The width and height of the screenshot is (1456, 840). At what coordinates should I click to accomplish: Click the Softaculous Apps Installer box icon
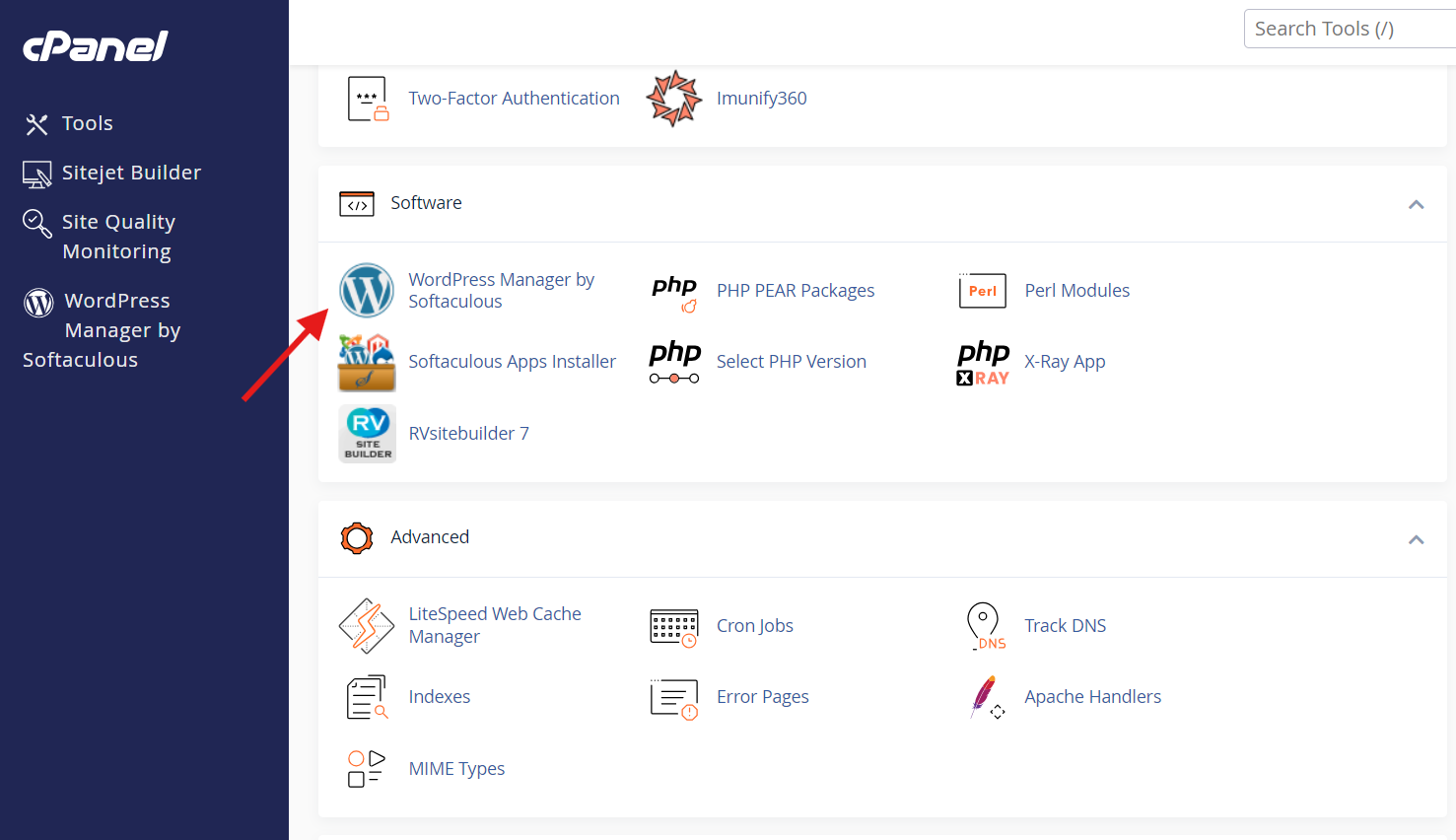pos(367,363)
